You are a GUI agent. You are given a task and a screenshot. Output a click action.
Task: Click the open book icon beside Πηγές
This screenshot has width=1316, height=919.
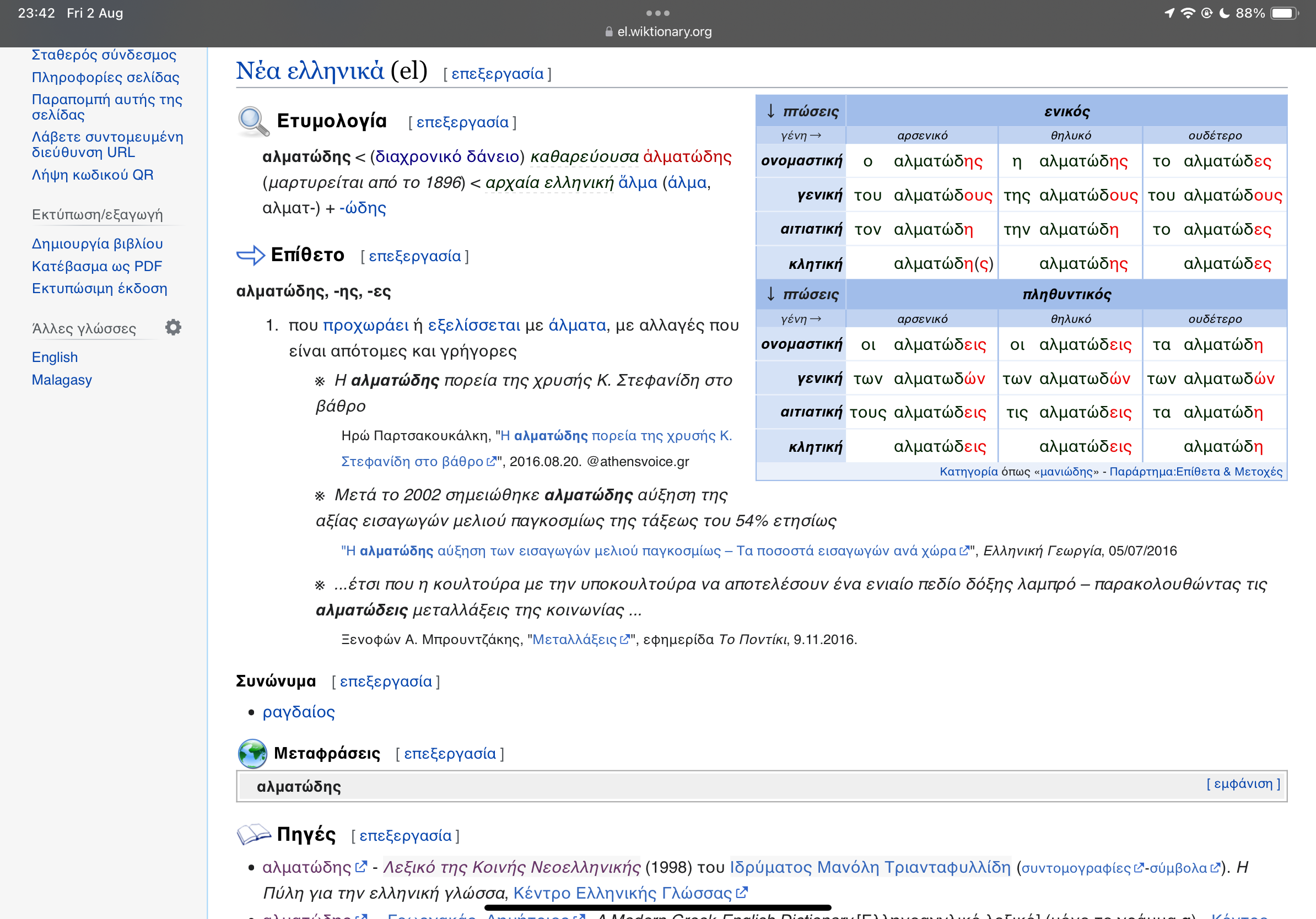[254, 835]
